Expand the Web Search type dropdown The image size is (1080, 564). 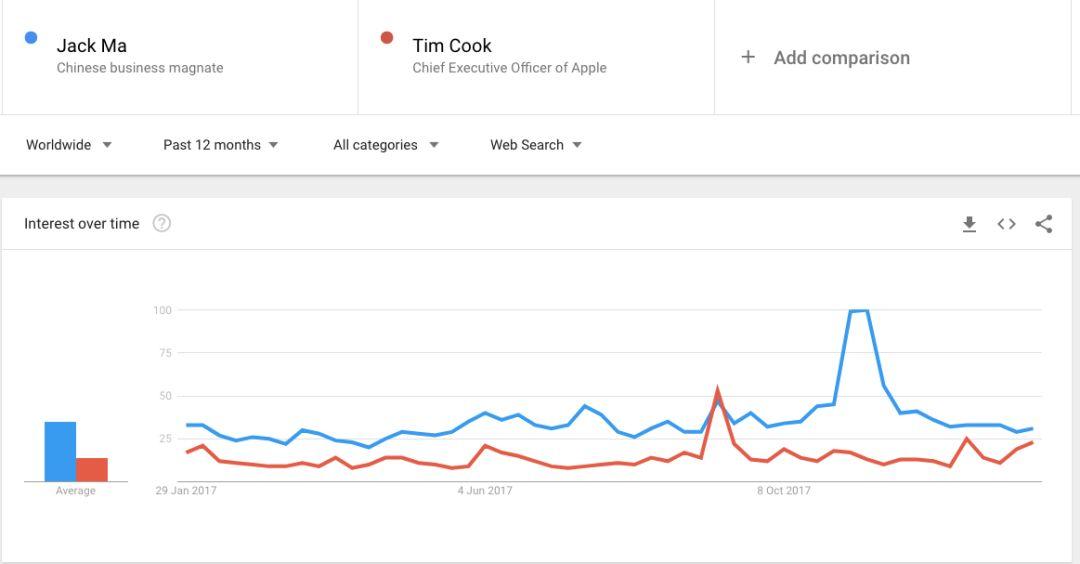click(536, 145)
